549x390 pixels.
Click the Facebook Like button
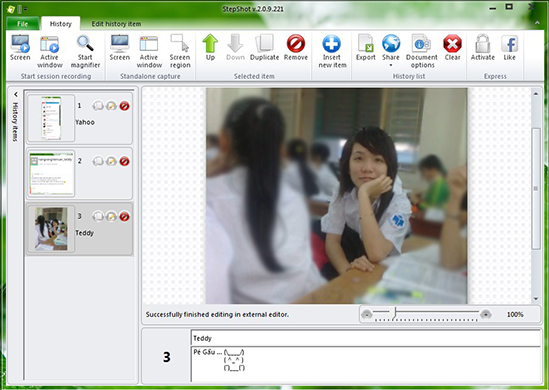tap(509, 48)
